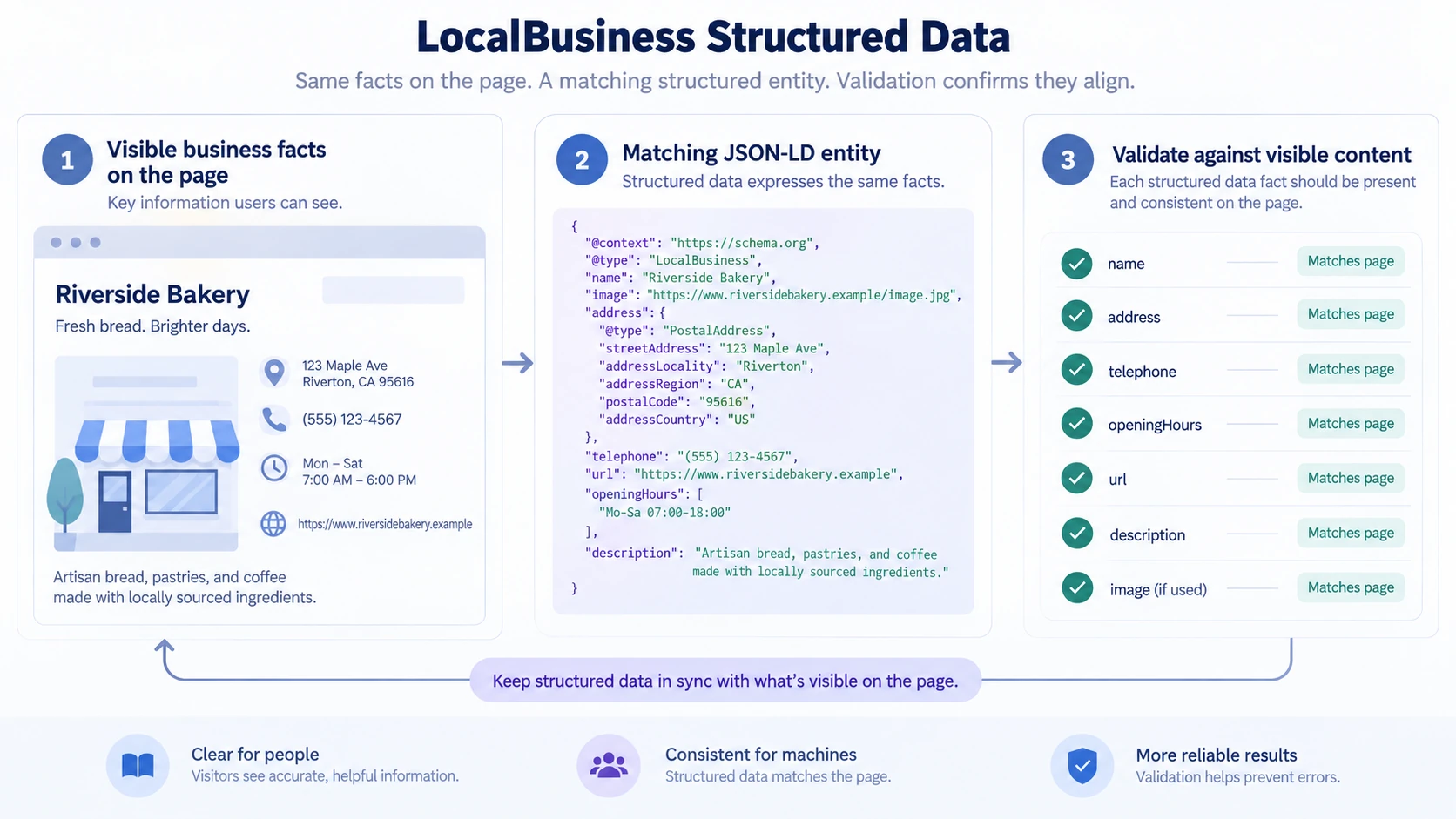Viewport: 1456px width, 819px height.
Task: Click the Matching JSON-LD entity heading
Action: [752, 153]
